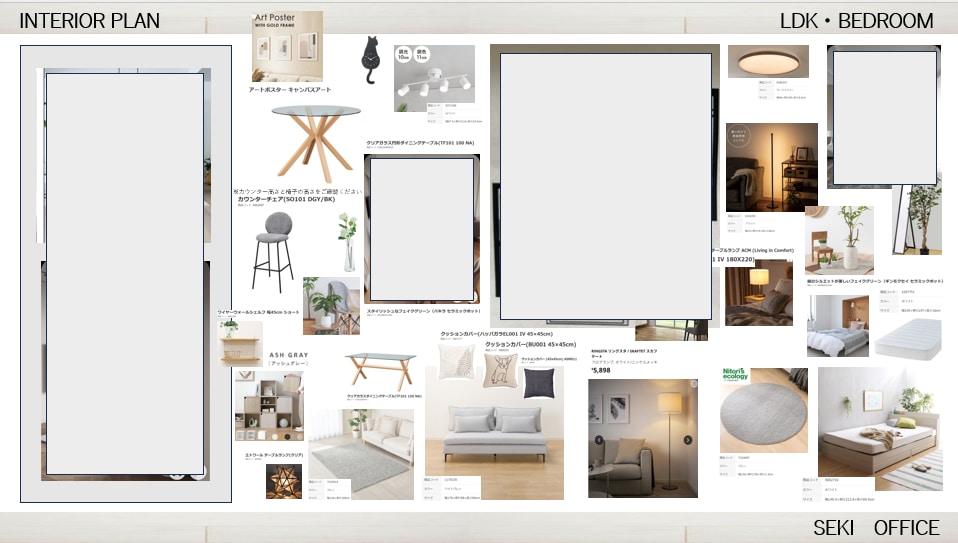Select the dark navy cushion cover

click(539, 383)
